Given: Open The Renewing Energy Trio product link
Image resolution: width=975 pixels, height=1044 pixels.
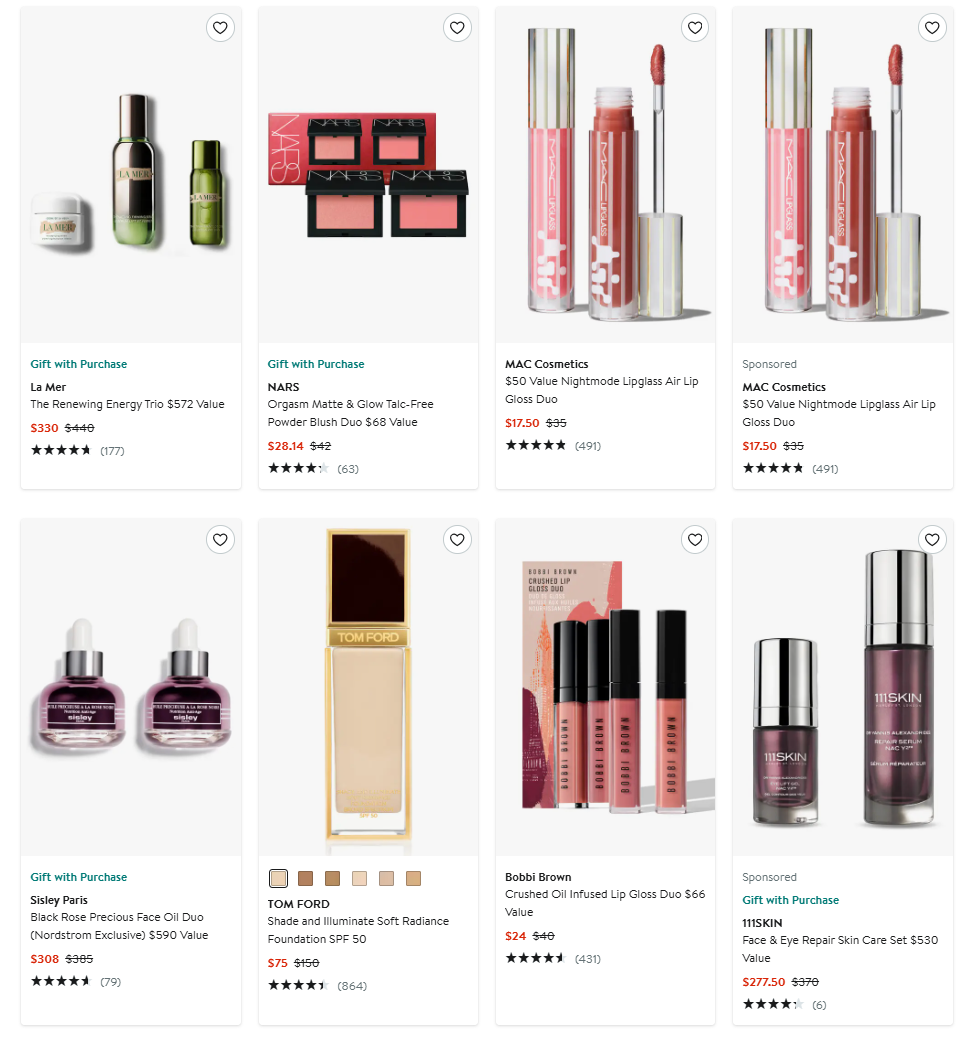Looking at the screenshot, I should 127,404.
